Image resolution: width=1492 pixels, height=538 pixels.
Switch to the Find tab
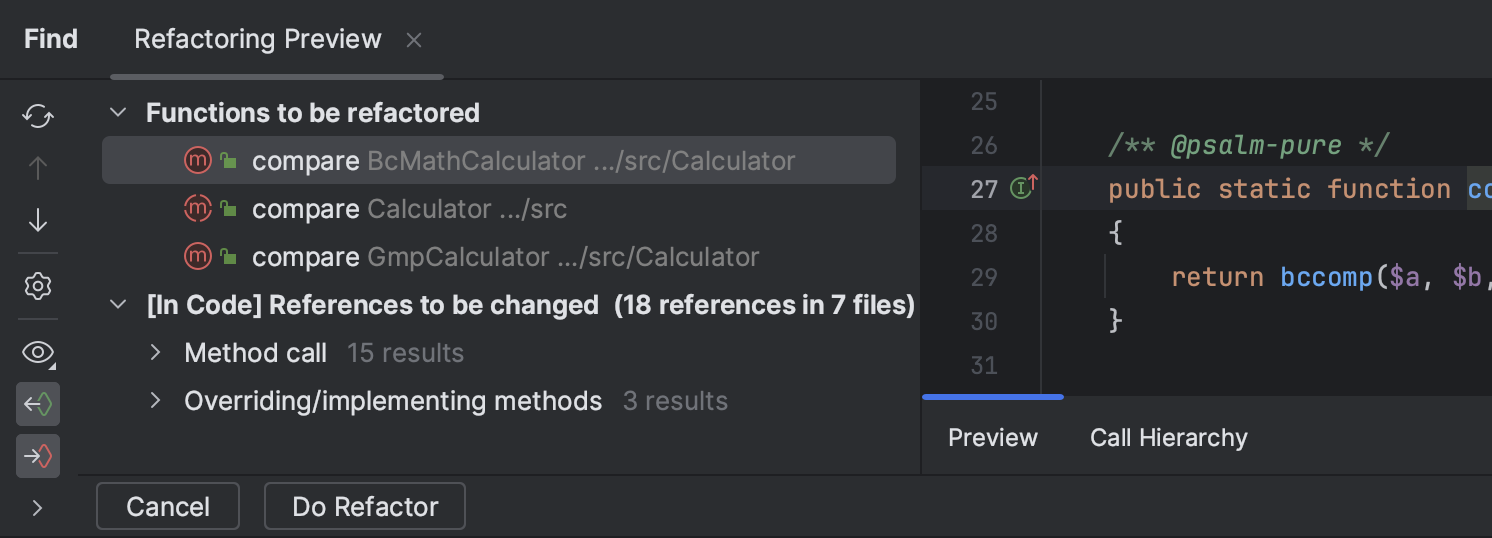click(51, 39)
